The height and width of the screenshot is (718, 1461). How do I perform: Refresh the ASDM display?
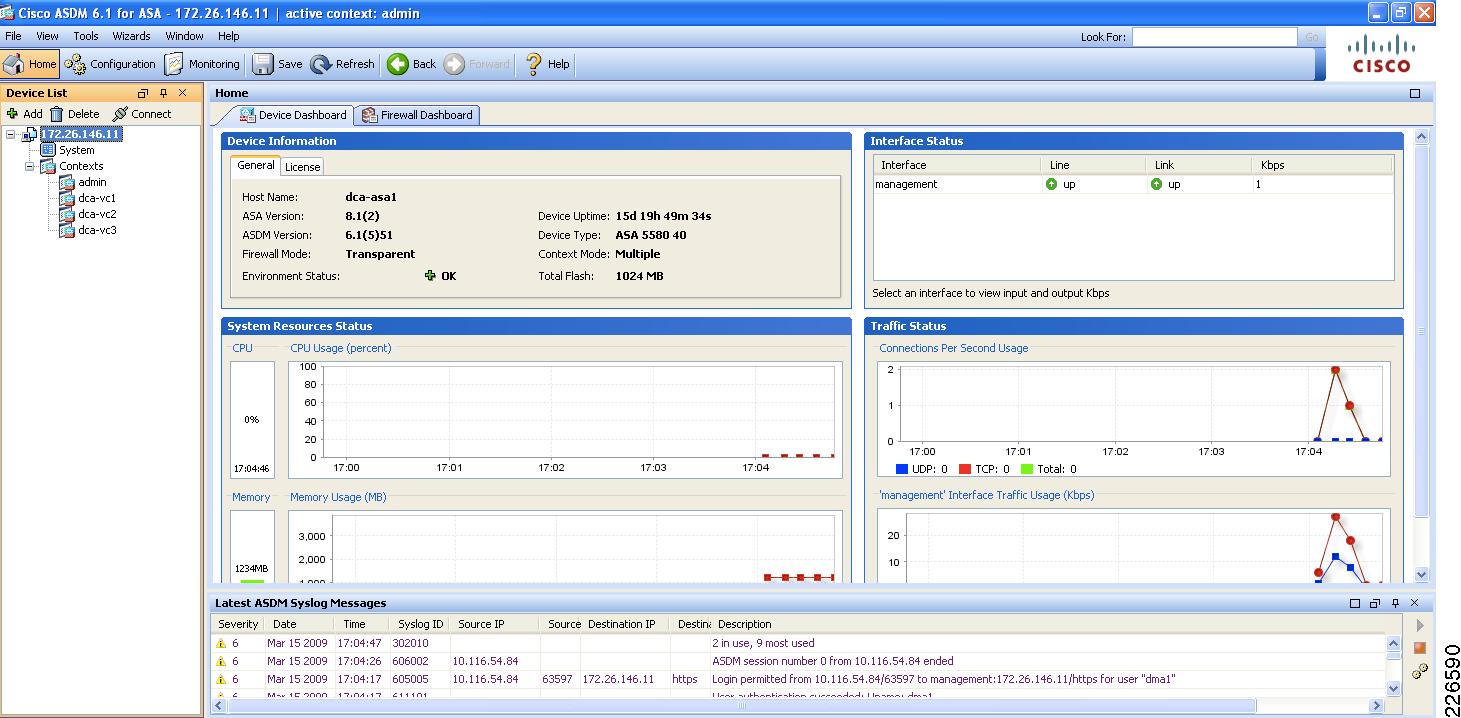click(x=342, y=64)
